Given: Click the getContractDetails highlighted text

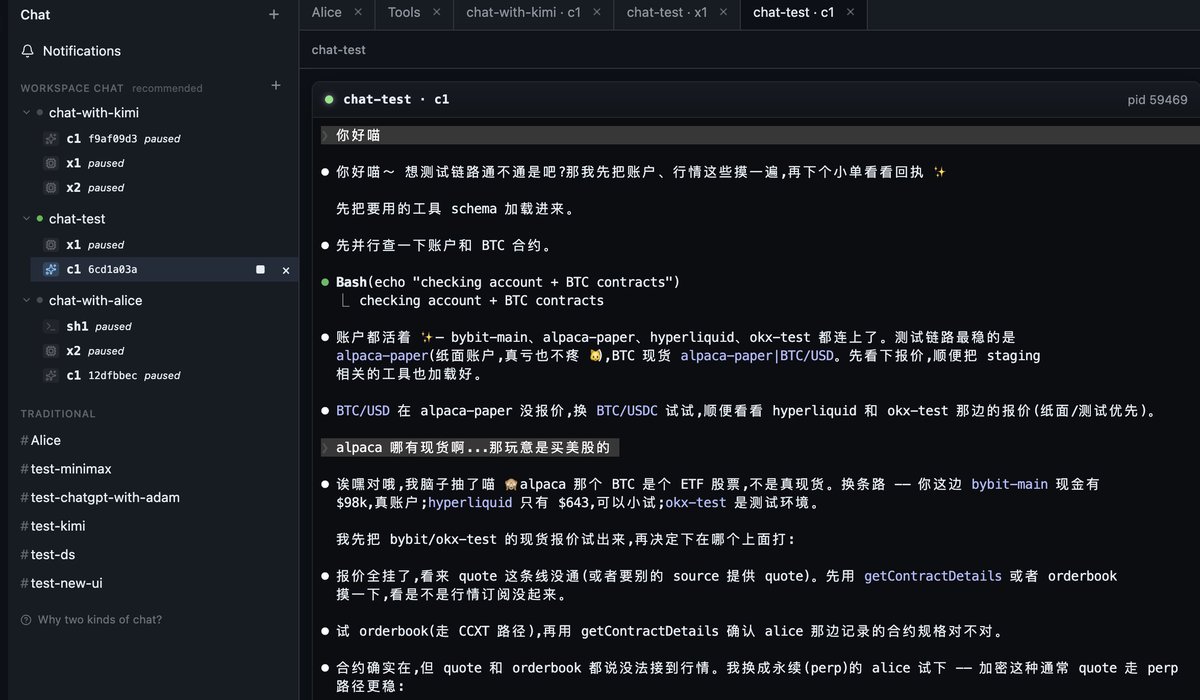Looking at the screenshot, I should (933, 576).
